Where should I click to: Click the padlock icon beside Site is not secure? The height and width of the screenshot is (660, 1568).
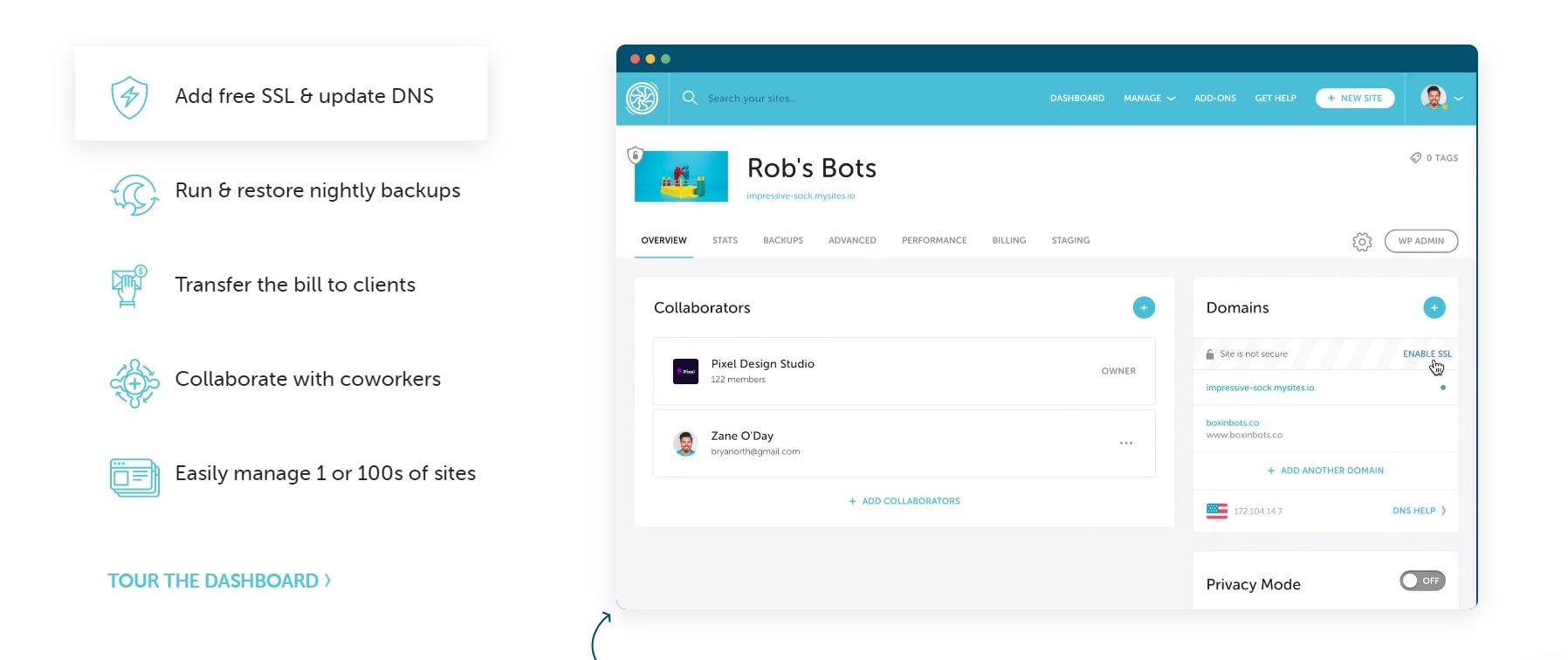(x=1210, y=354)
